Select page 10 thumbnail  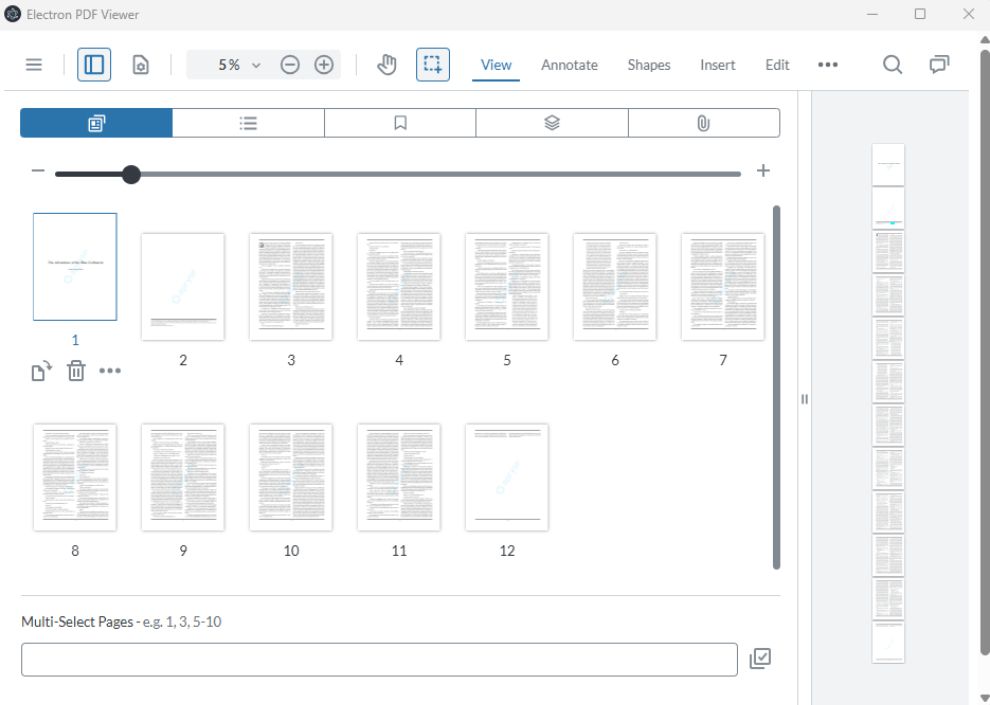291,477
